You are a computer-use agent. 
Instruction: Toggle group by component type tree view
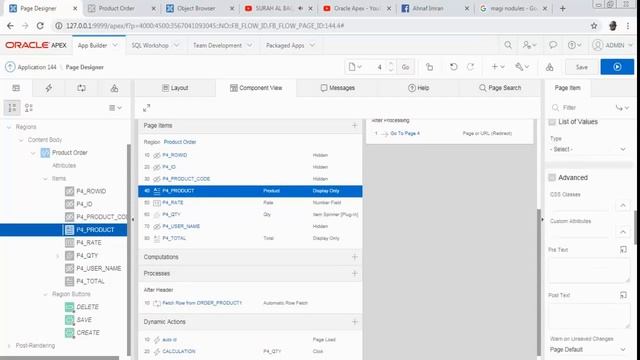[x=12, y=108]
